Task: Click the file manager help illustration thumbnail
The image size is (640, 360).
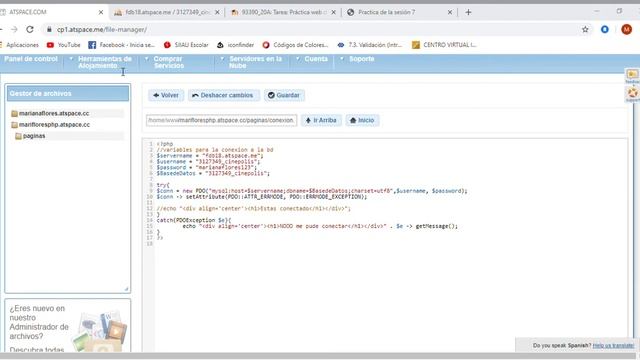Action: (100, 331)
